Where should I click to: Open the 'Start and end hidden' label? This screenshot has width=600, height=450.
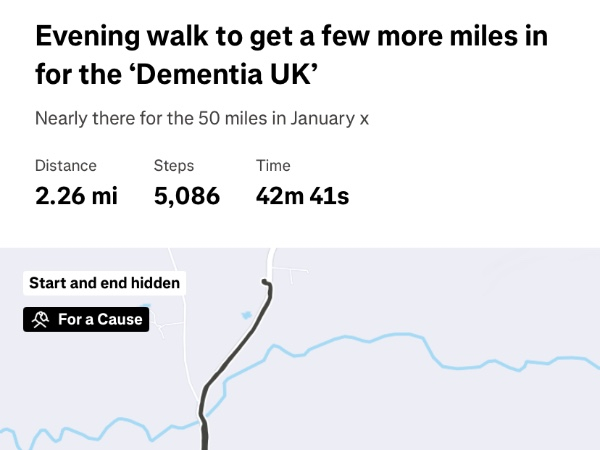click(104, 283)
